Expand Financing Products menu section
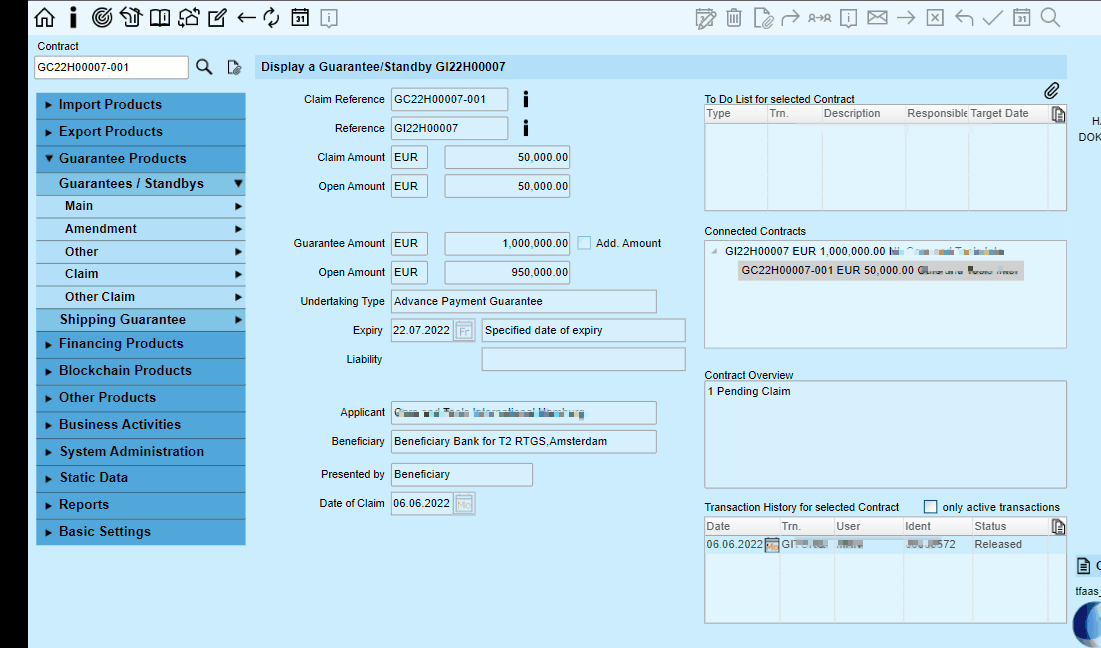Screen dimensions: 1101x648 click(140, 344)
